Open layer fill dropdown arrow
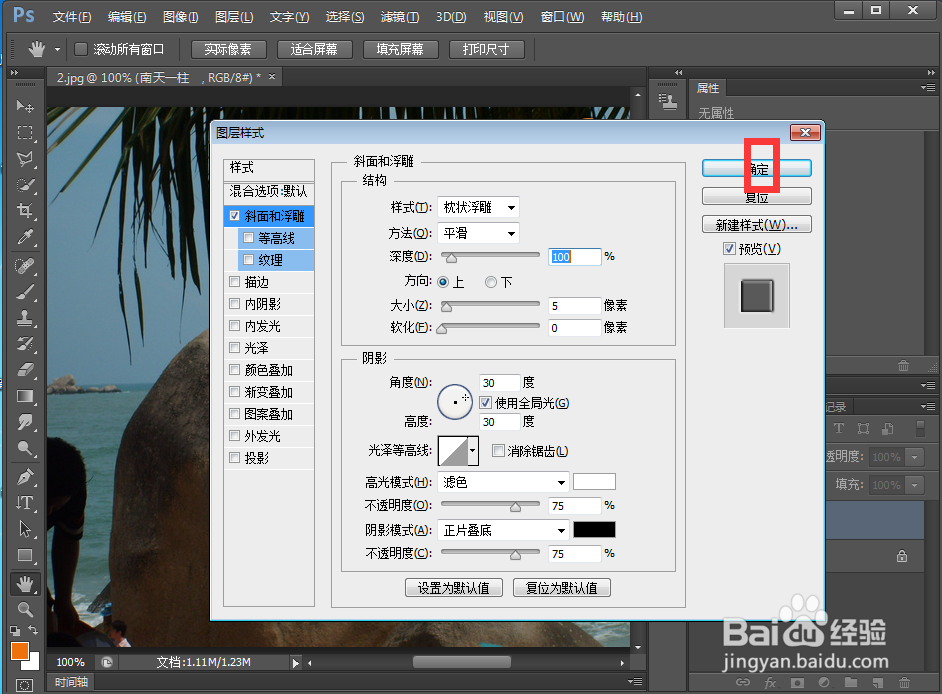This screenshot has width=942, height=694. (x=914, y=484)
